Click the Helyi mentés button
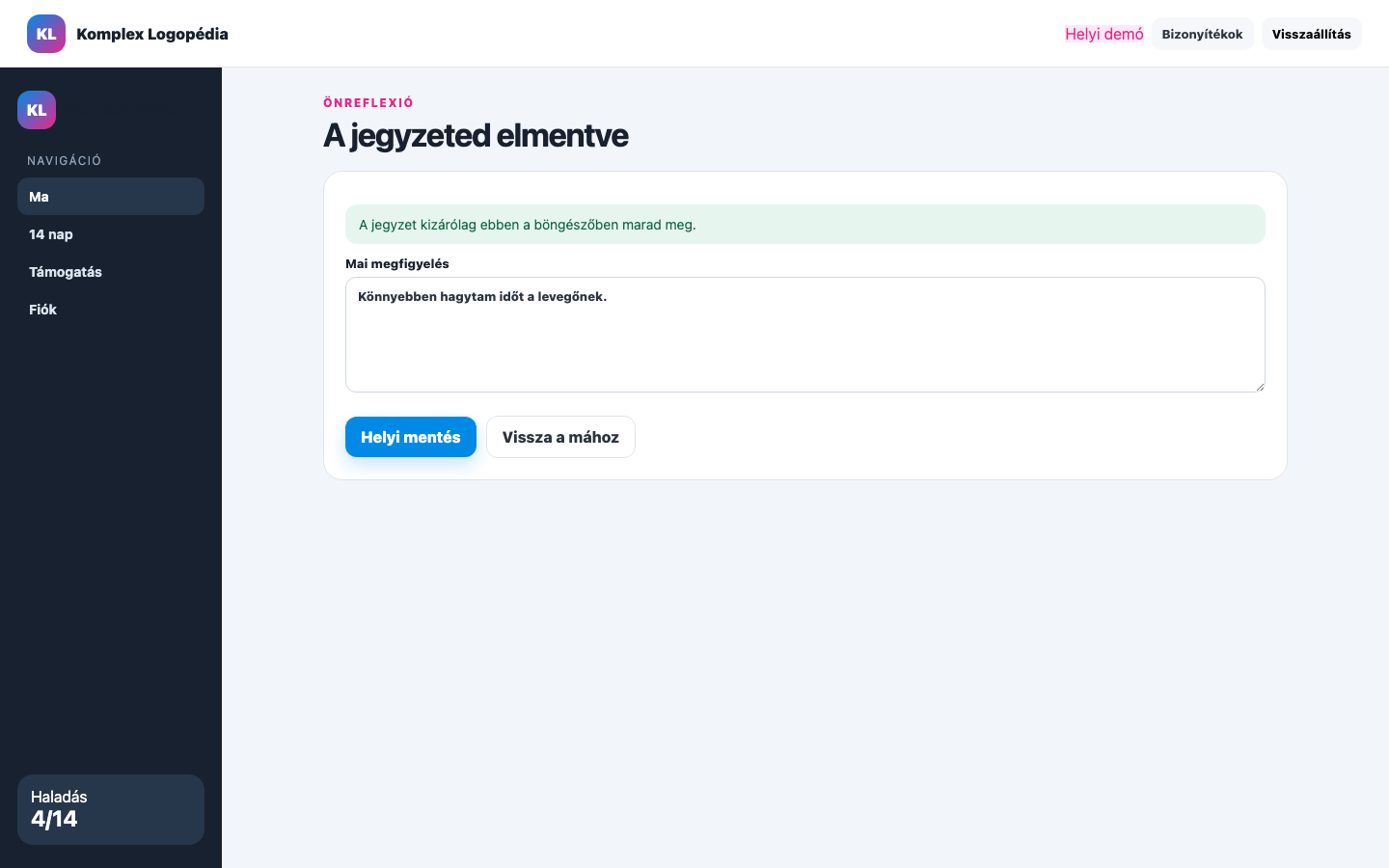This screenshot has width=1389, height=868. (411, 437)
